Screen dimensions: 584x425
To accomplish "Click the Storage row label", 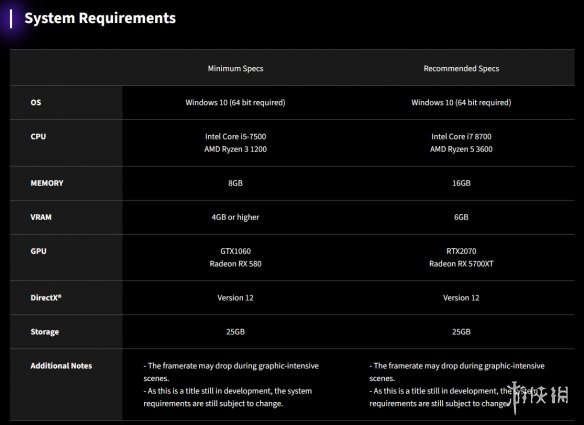I will (45, 332).
